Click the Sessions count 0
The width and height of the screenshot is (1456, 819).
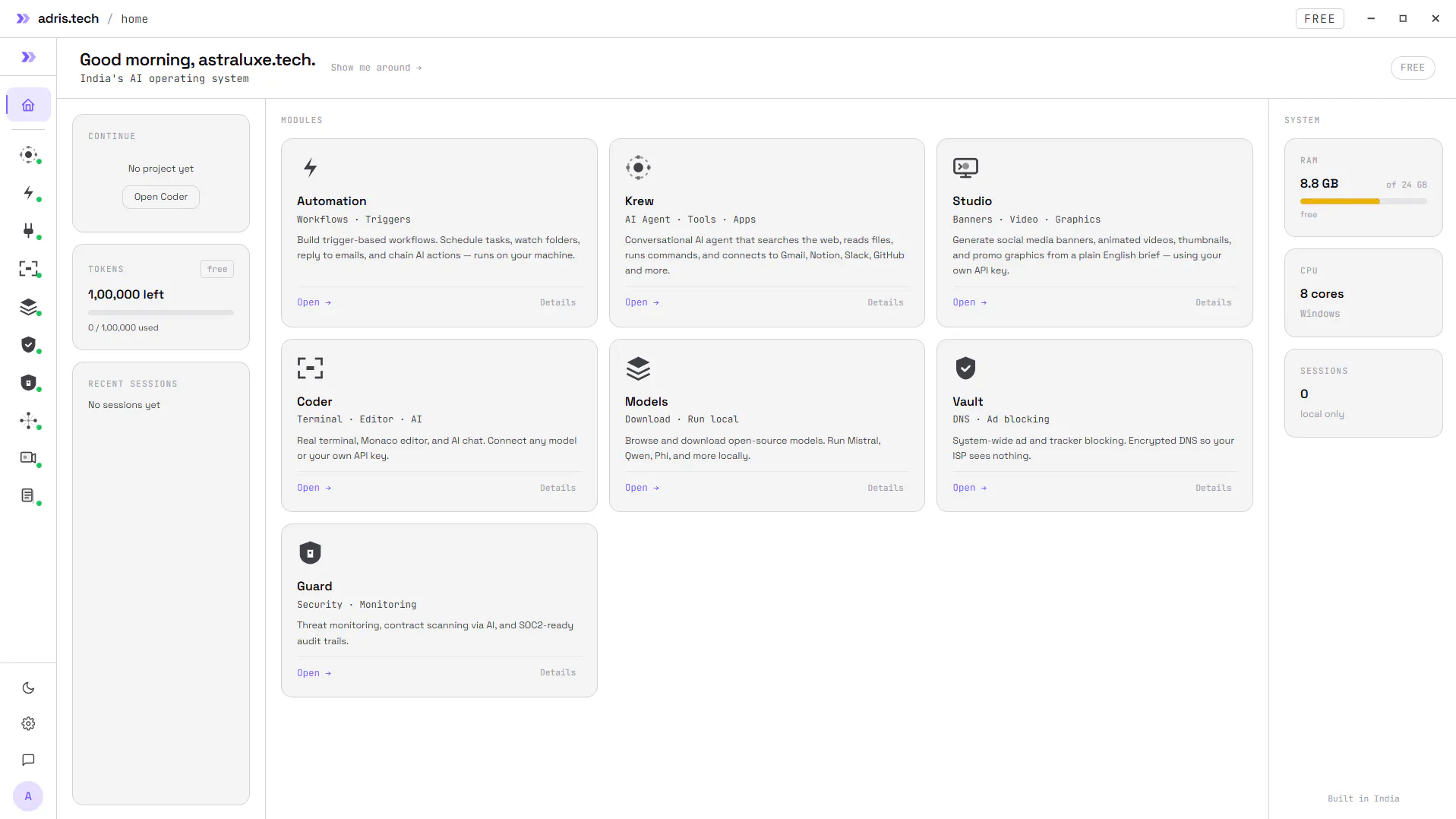(1304, 394)
